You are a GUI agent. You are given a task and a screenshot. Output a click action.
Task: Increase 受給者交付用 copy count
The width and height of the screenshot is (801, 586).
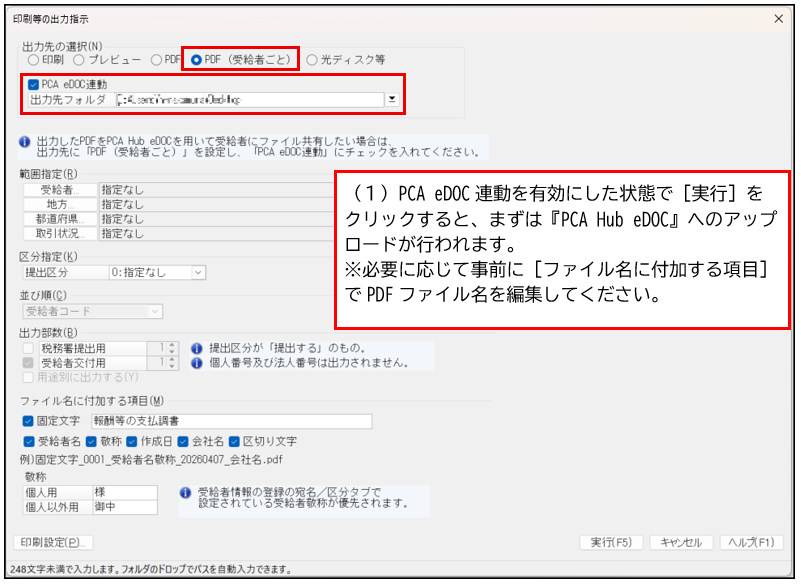coord(172,360)
